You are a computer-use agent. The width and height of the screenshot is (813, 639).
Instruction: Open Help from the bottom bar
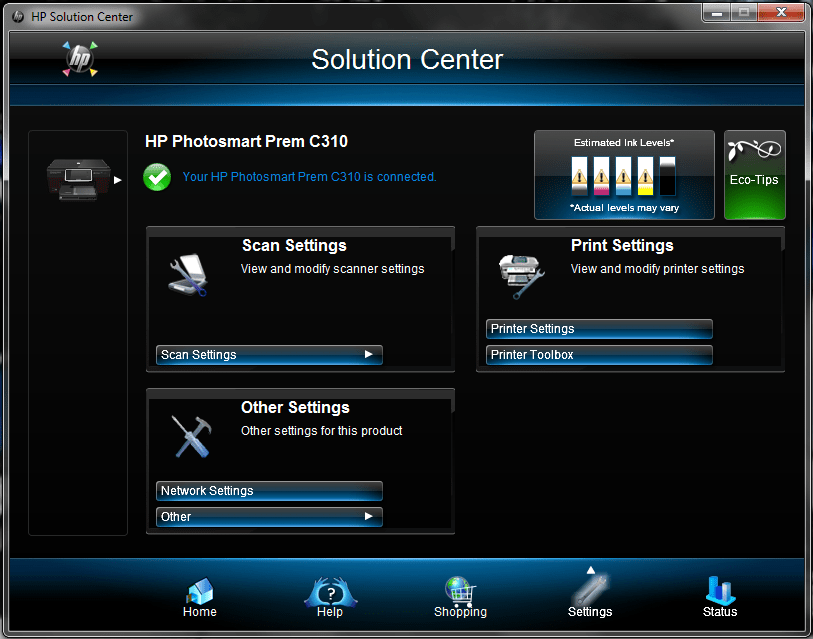coord(330,594)
